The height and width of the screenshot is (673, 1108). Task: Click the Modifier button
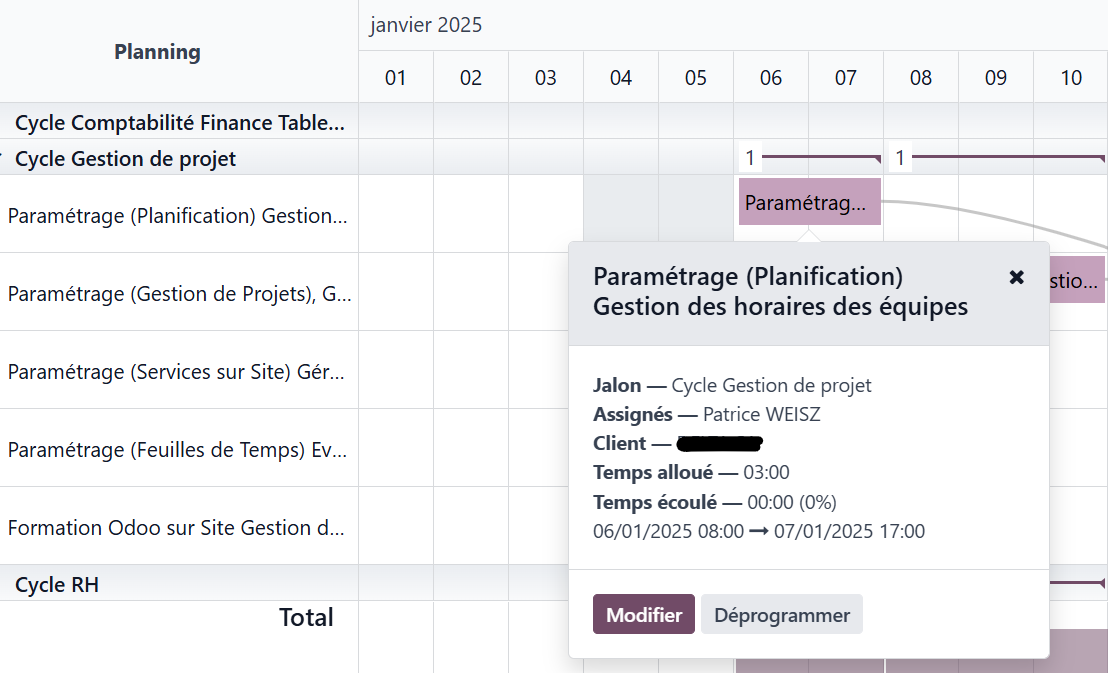coord(644,614)
